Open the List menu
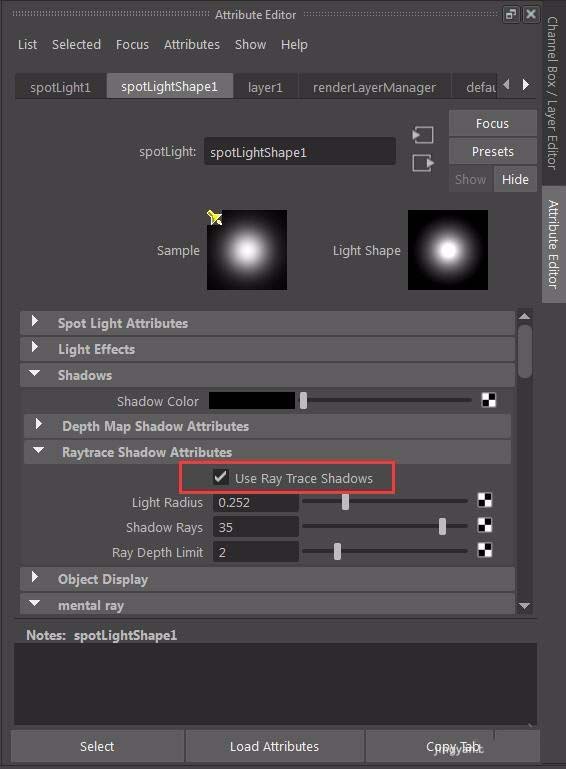This screenshot has height=769, width=566. 27,45
